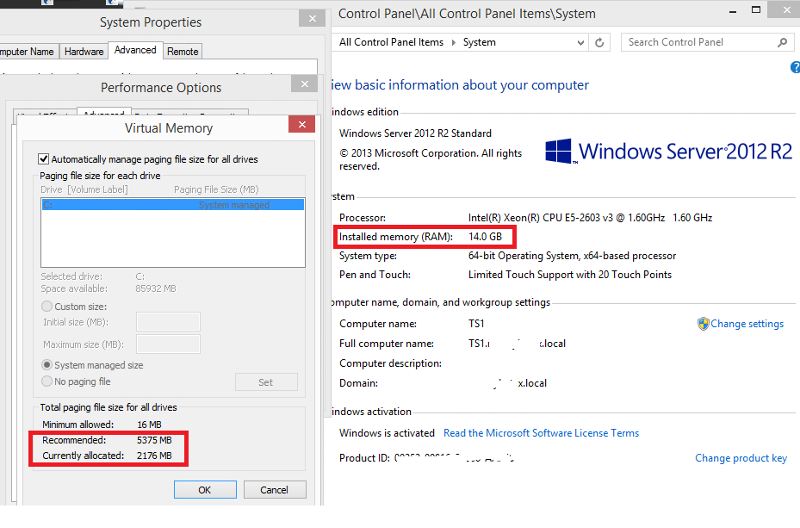Viewport: 800px width, 528px height.
Task: Click the Currently allocated 2176 MB value
Action: coord(154,455)
